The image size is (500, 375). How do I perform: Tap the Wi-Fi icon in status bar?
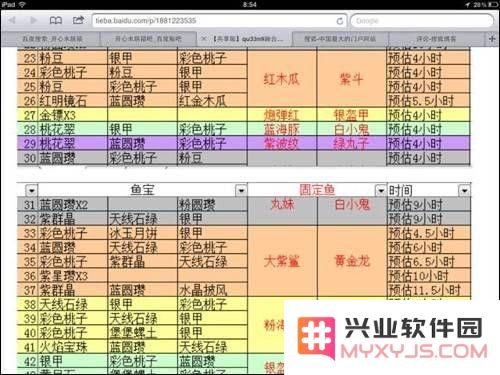(x=22, y=4)
